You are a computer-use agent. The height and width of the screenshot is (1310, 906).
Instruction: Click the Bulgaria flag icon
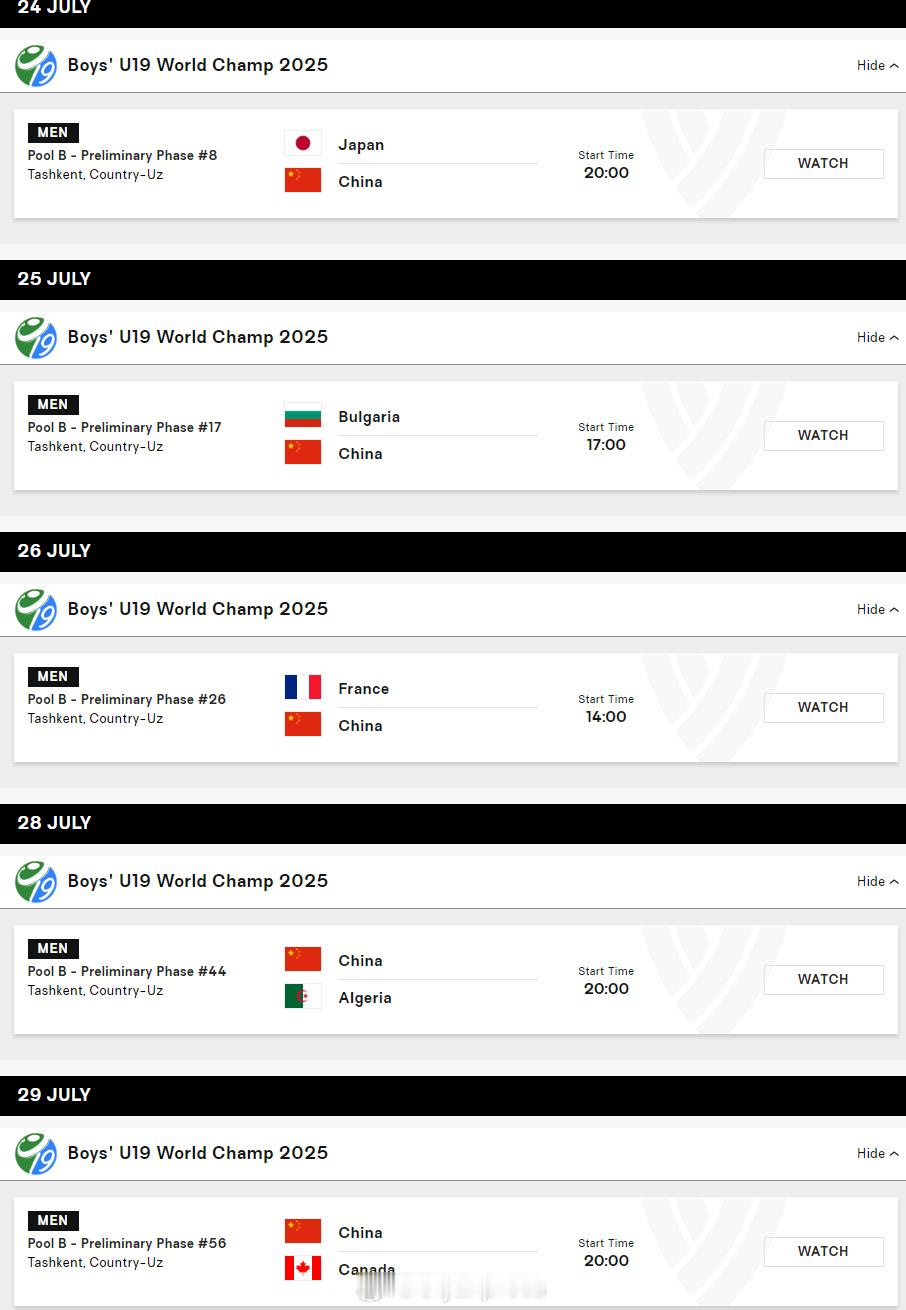coord(303,415)
